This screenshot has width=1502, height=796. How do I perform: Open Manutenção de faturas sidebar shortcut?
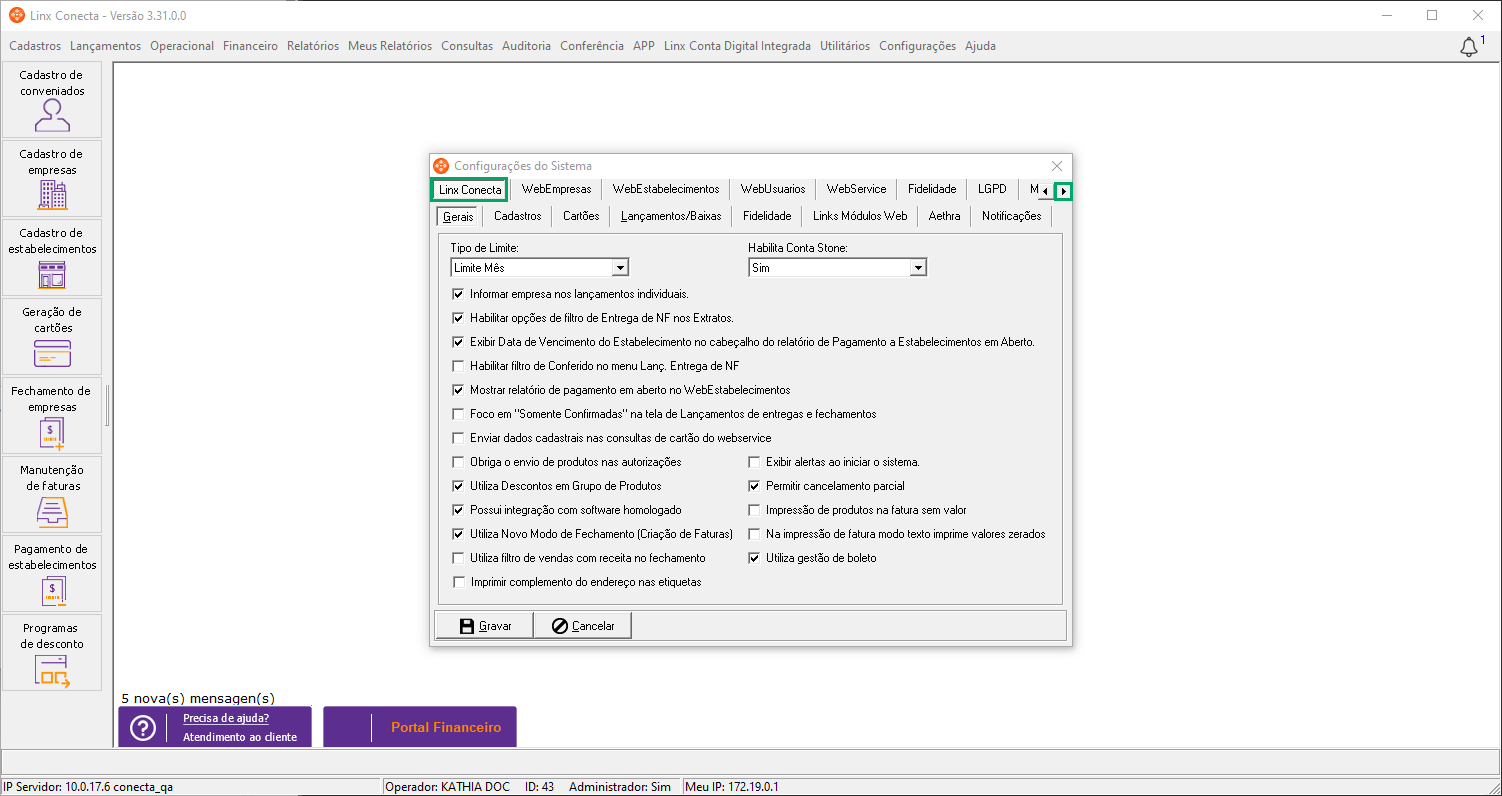[52, 495]
